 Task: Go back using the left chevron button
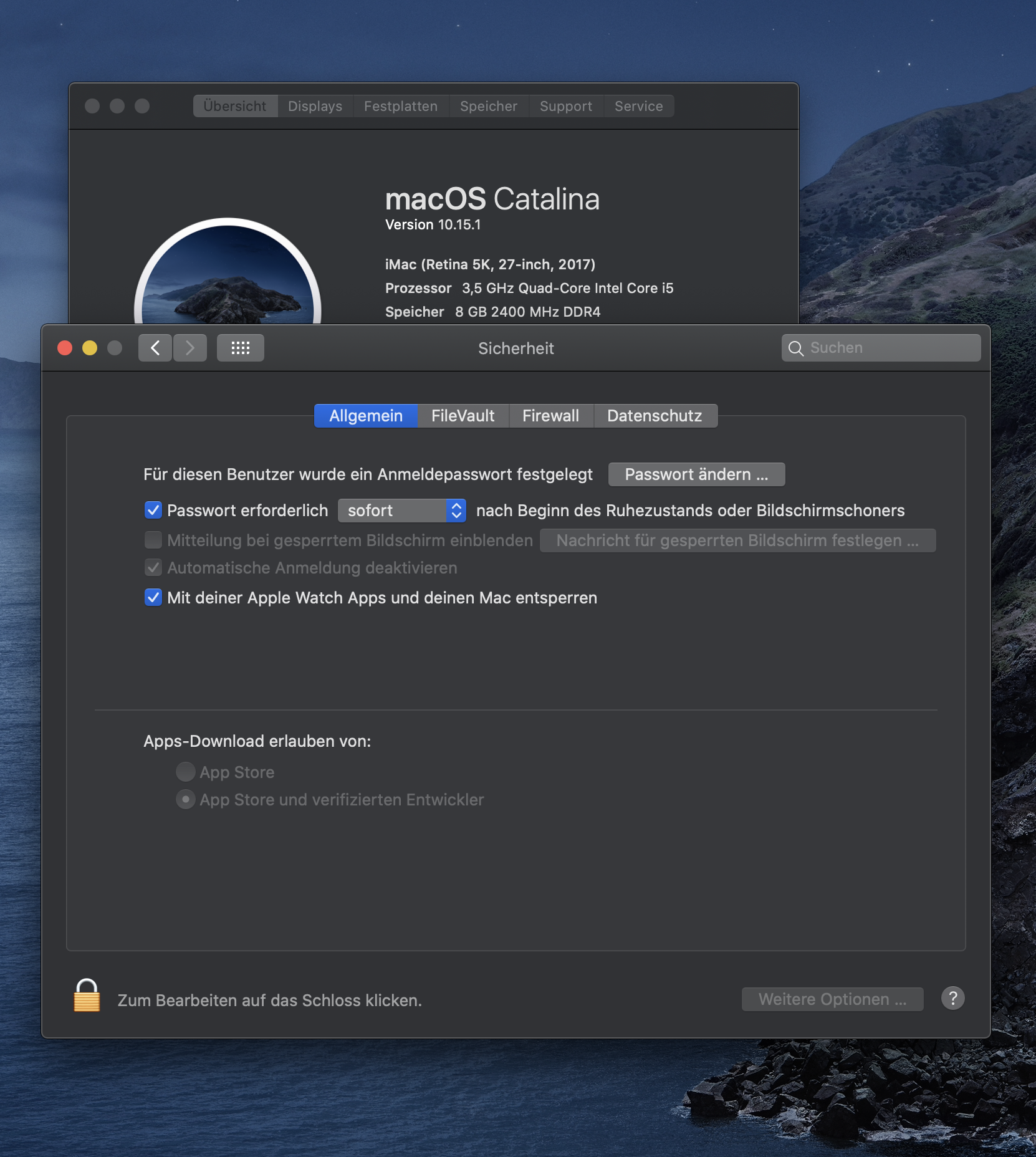(x=155, y=348)
